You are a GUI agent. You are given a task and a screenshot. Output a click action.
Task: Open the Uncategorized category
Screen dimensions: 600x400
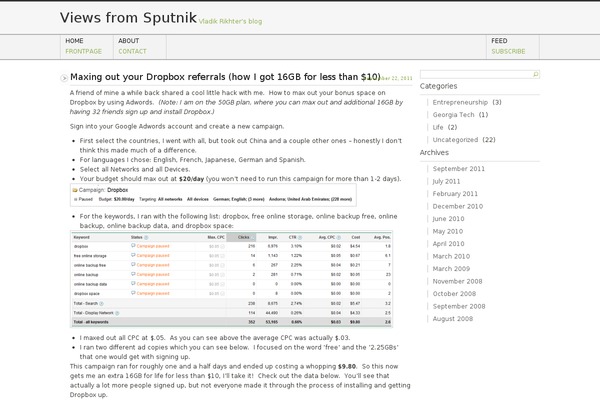(455, 140)
